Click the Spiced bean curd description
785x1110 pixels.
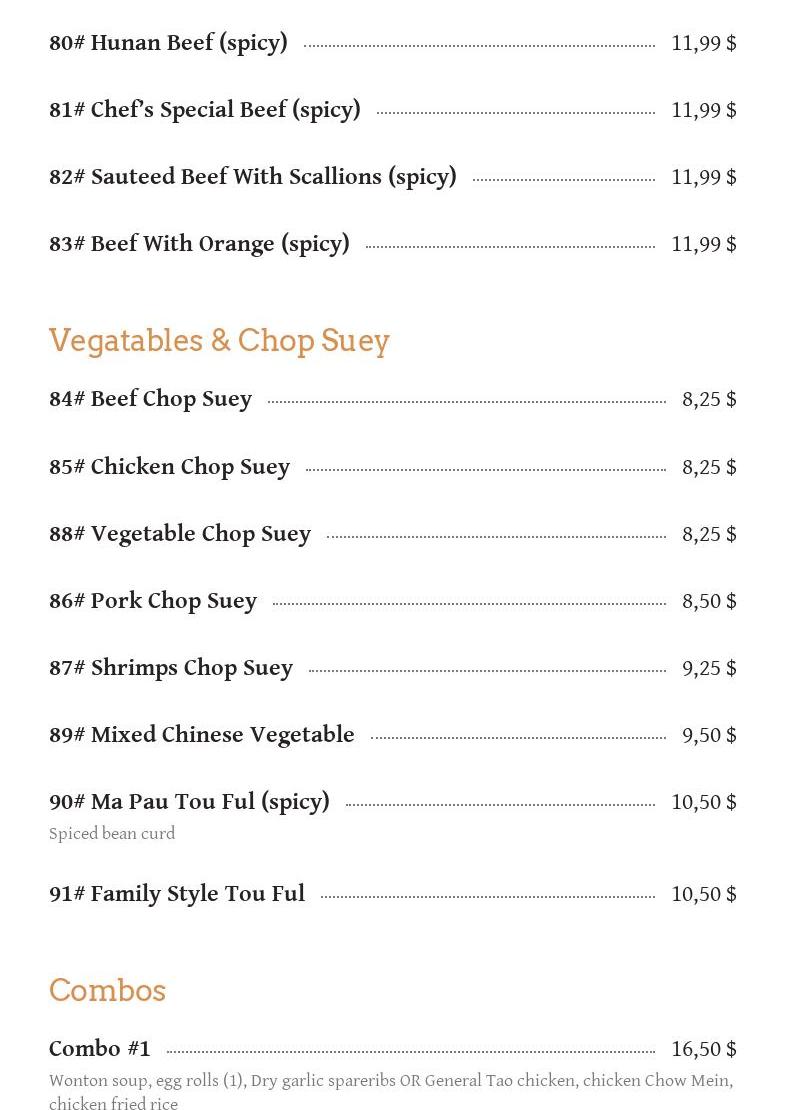tap(112, 834)
